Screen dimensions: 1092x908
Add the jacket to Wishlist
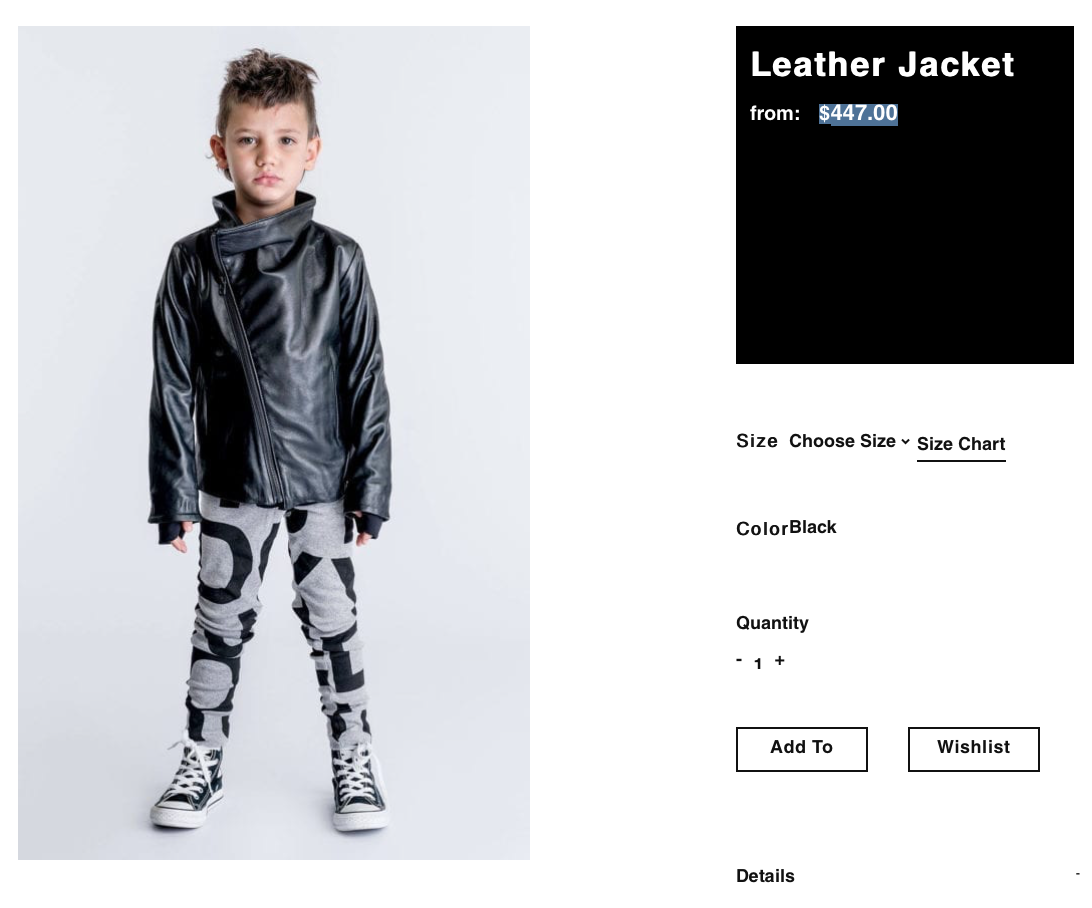[973, 749]
